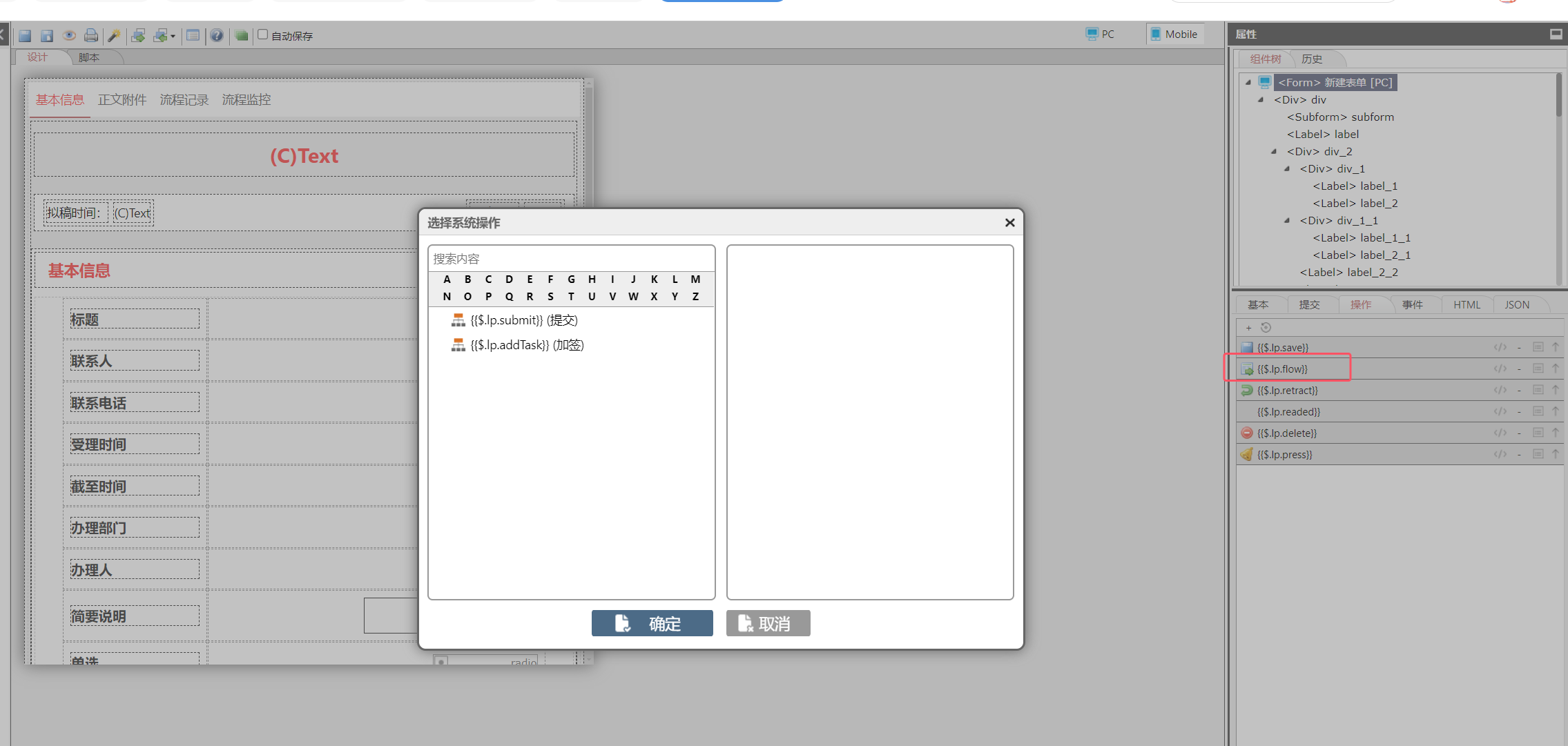The height and width of the screenshot is (746, 1568).
Task: Click the 取消 button in dialog
Action: point(768,623)
